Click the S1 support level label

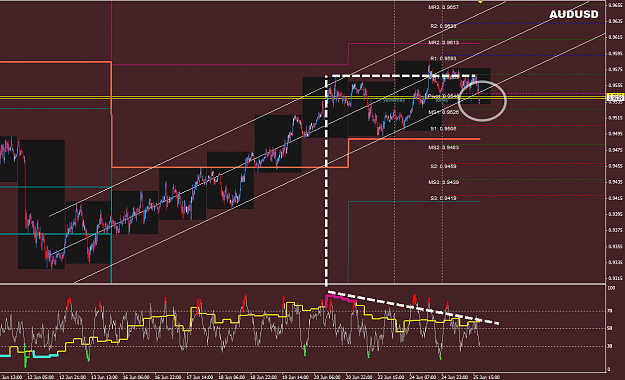[443, 129]
